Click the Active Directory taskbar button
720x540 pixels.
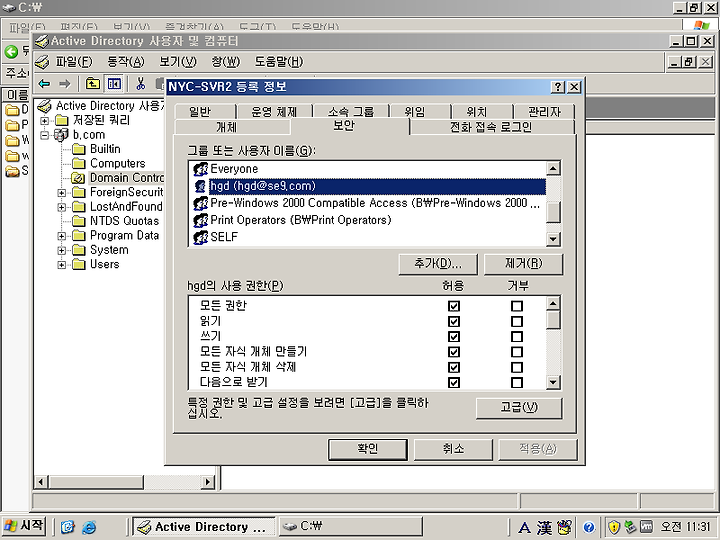pos(204,527)
